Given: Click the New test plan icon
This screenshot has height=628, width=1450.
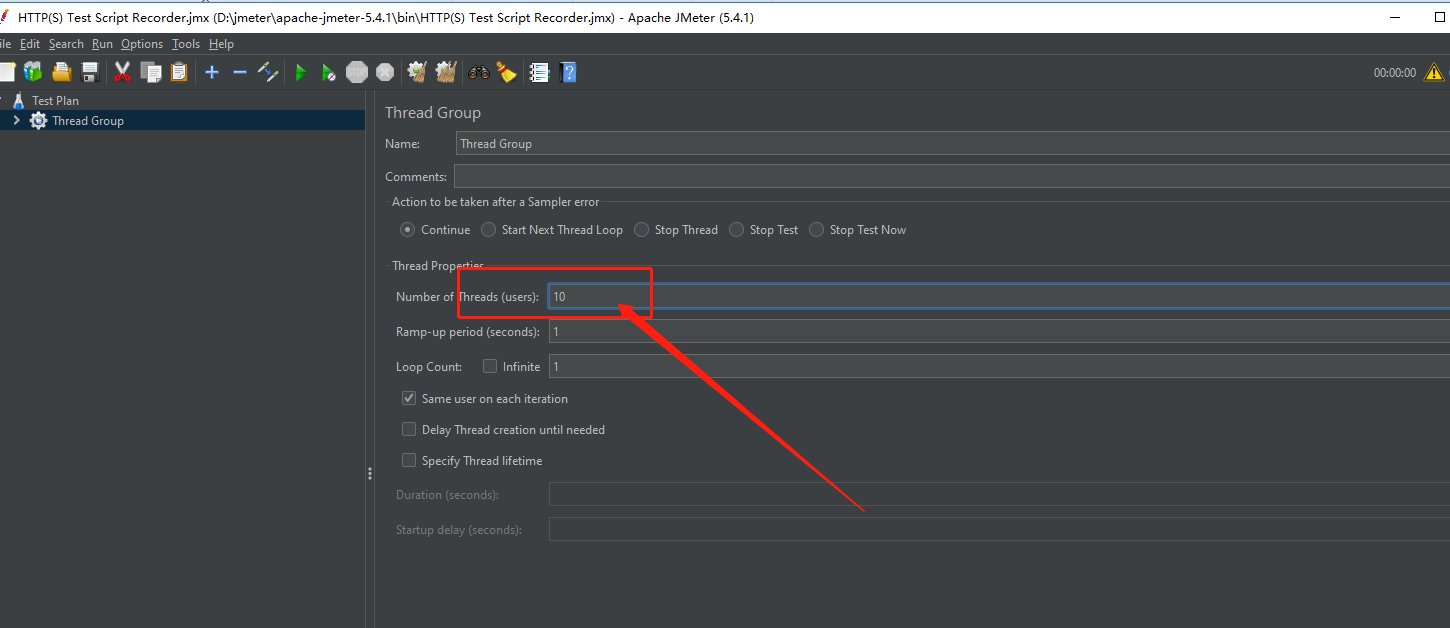Looking at the screenshot, I should pos(6,72).
